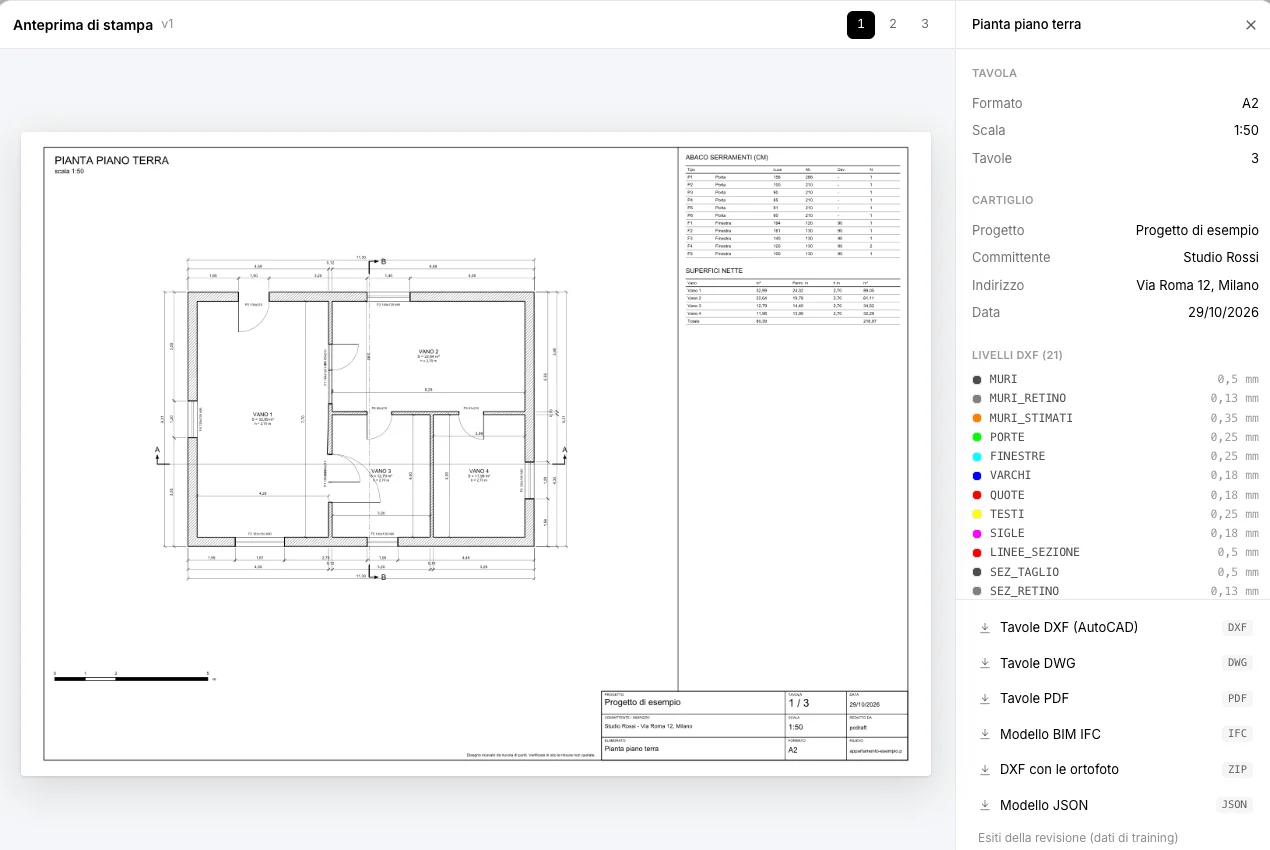Image resolution: width=1270 pixels, height=850 pixels.
Task: Close the Pianta piano terra panel
Action: [x=1250, y=25]
